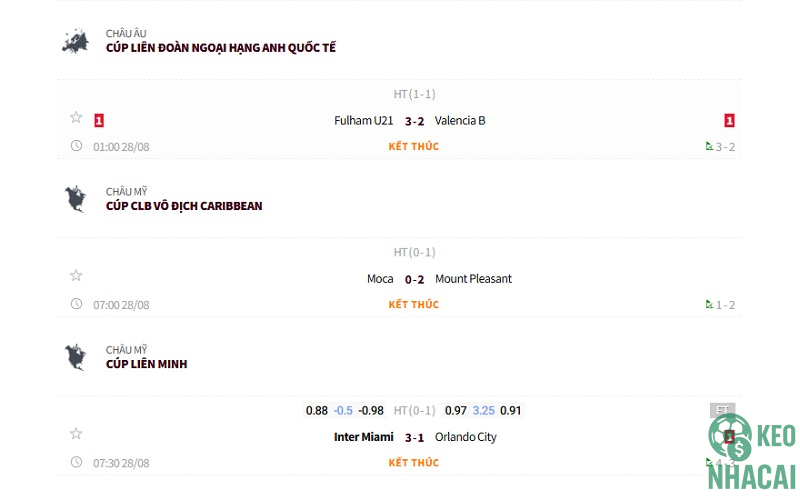Open the Cúp Liên Minh league page
This screenshot has width=800, height=500.
pos(146,364)
